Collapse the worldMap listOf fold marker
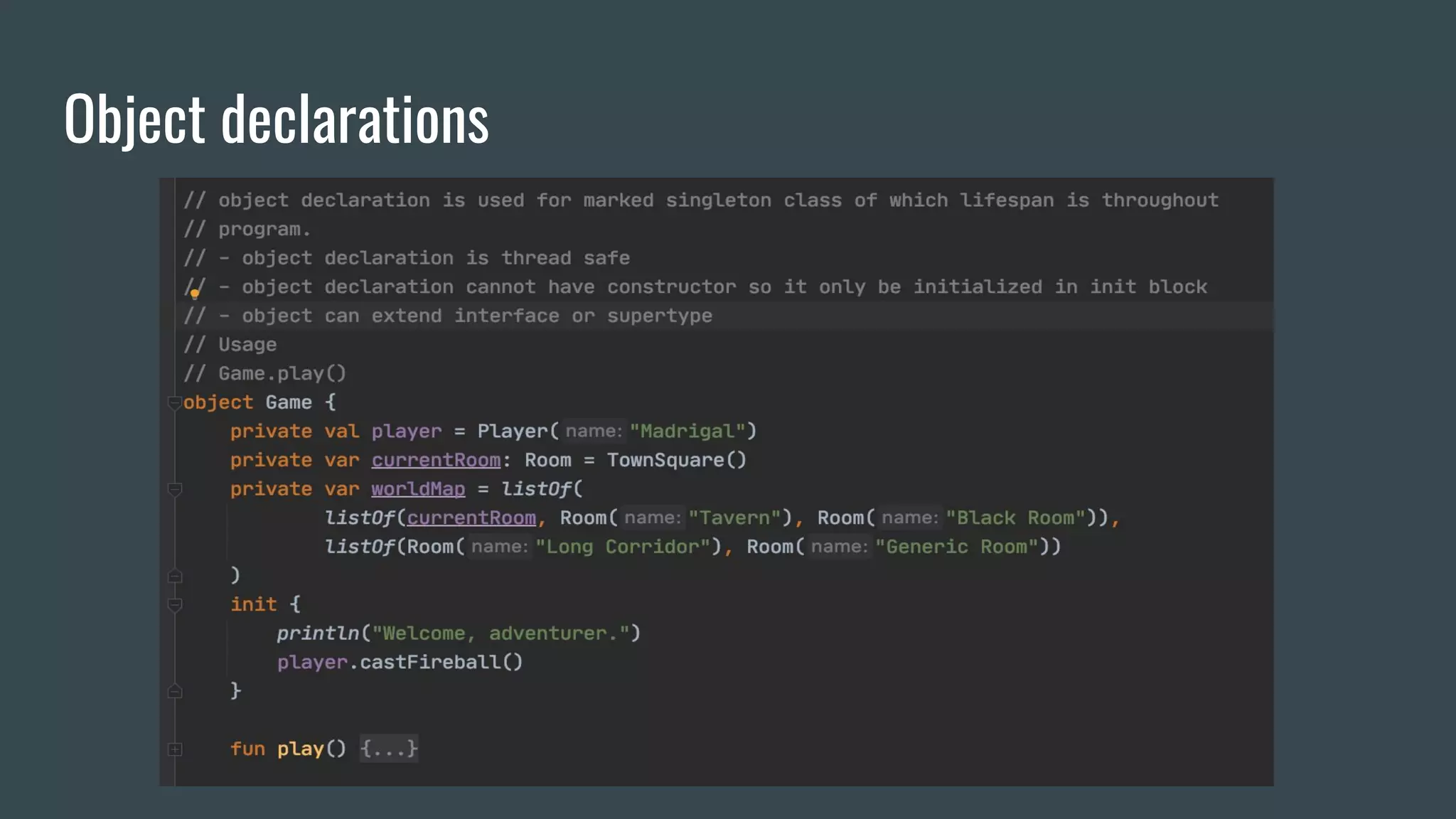1456x819 pixels. coord(175,490)
